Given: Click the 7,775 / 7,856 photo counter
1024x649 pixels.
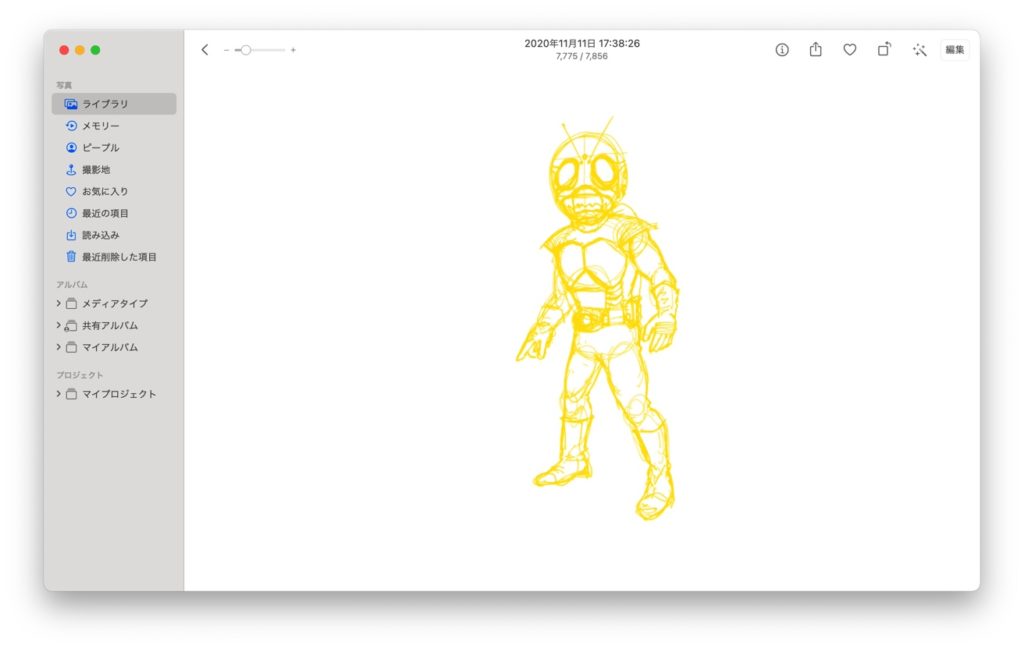Looking at the screenshot, I should pyautogui.click(x=582, y=56).
